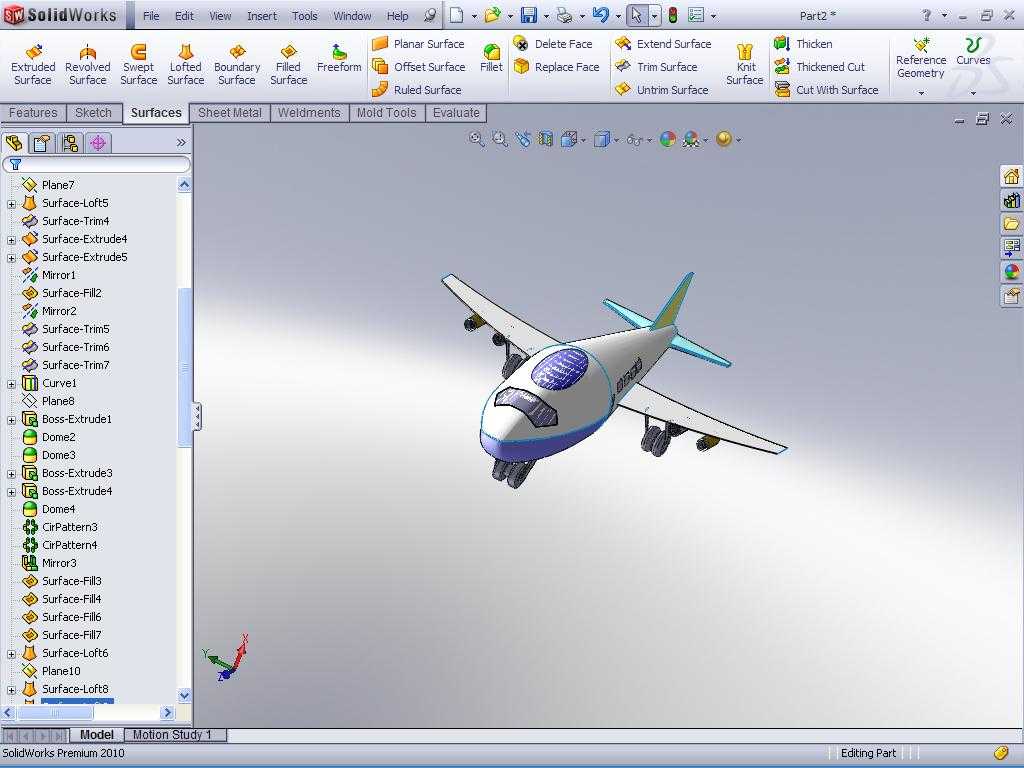Screen dimensions: 1024x768
Task: Expand the Surface-Loft5 feature
Action: click(x=11, y=204)
